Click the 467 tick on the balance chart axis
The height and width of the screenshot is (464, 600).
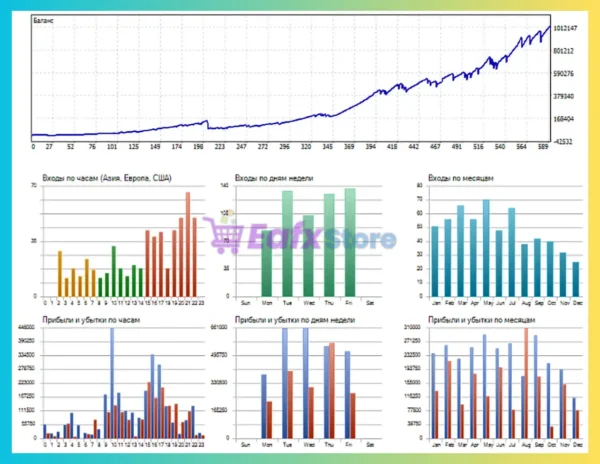coord(435,147)
